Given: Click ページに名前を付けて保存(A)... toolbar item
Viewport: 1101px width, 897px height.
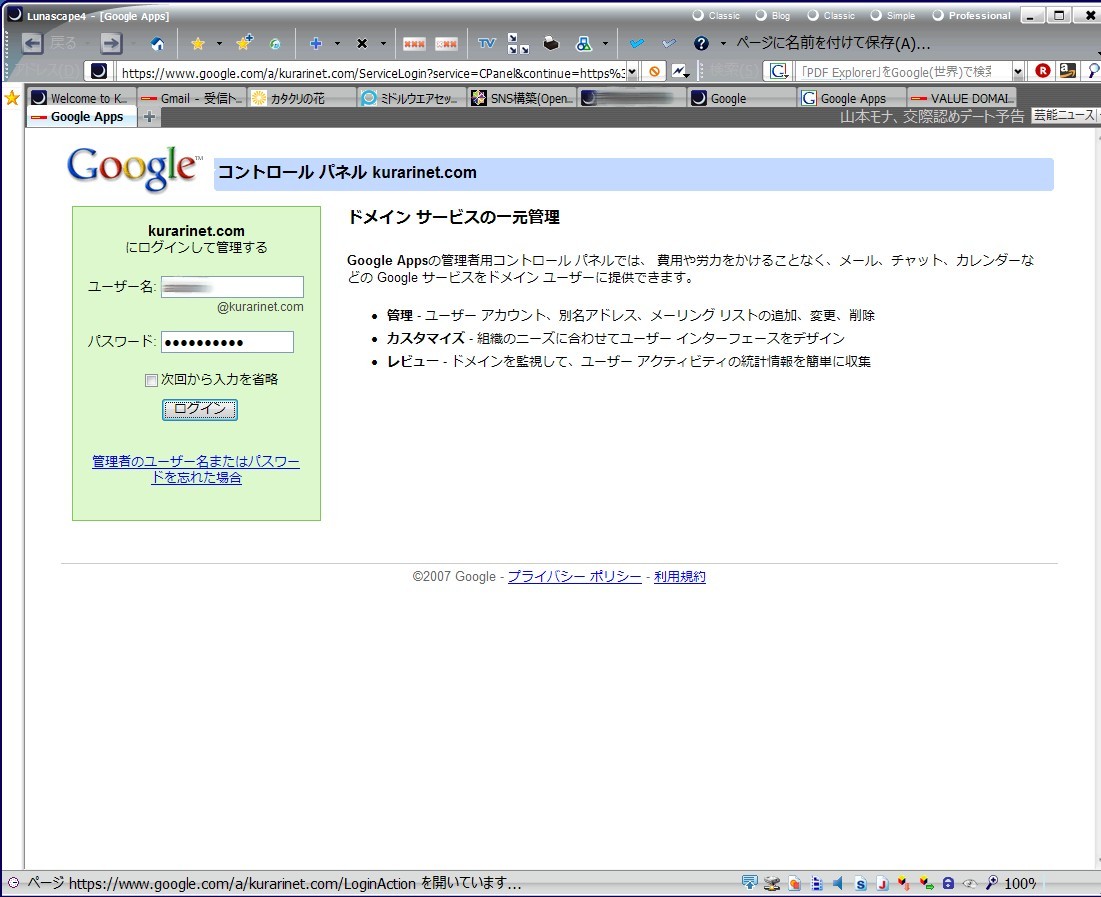Looking at the screenshot, I should (833, 43).
